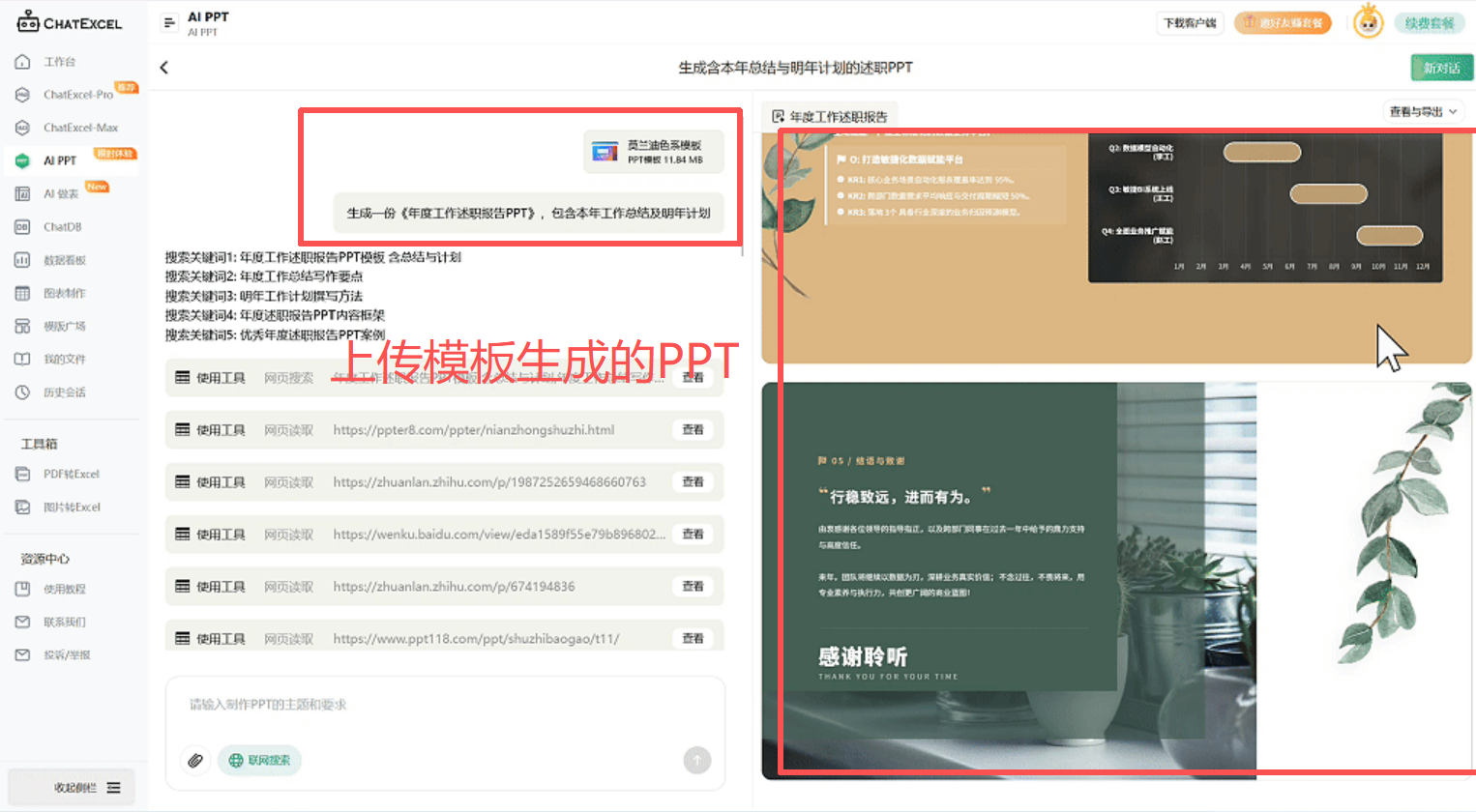View the zhihu 674194836 tool result
Screen dimensions: 1476x812
click(694, 587)
